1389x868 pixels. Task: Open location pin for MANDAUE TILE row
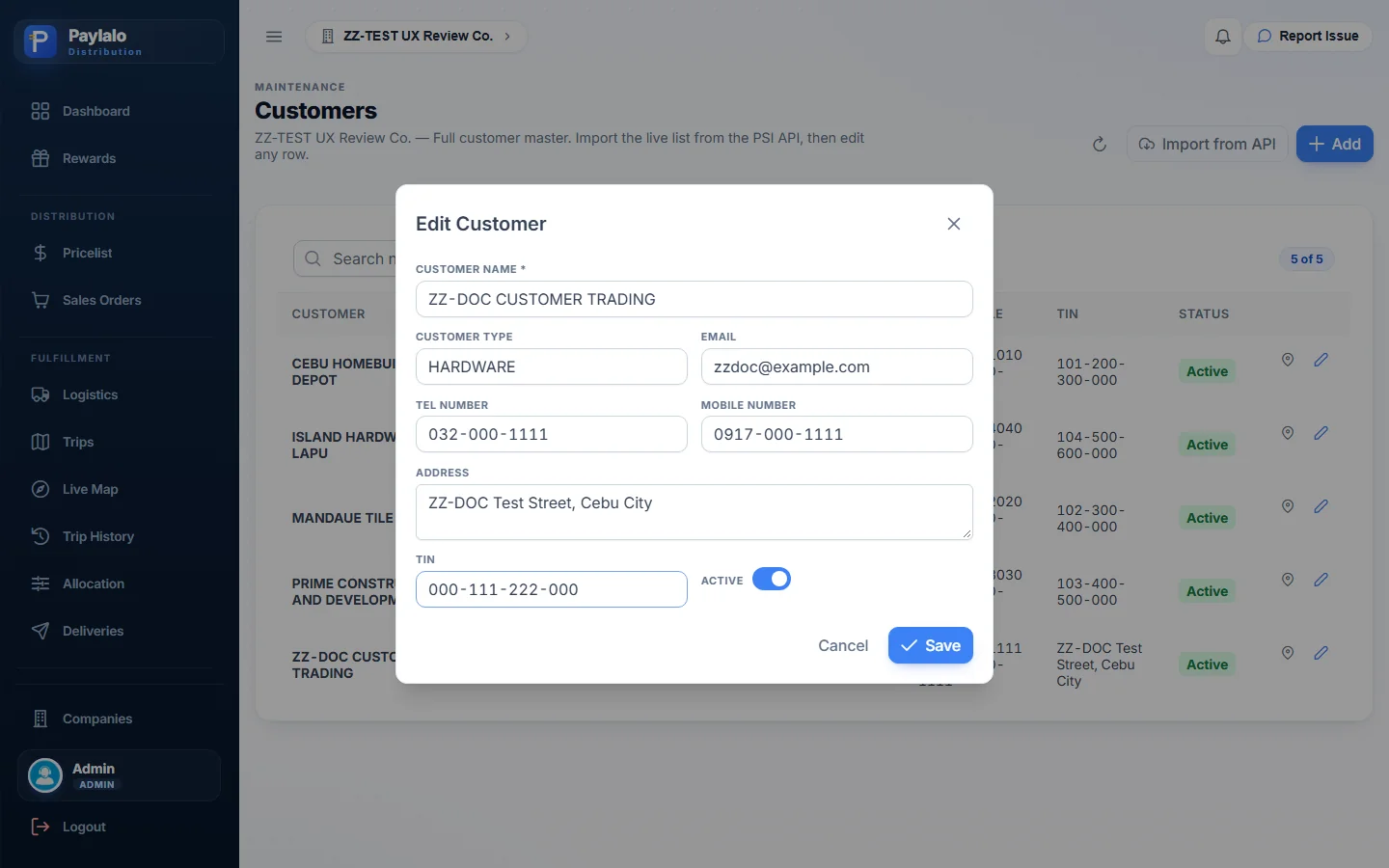click(1288, 506)
